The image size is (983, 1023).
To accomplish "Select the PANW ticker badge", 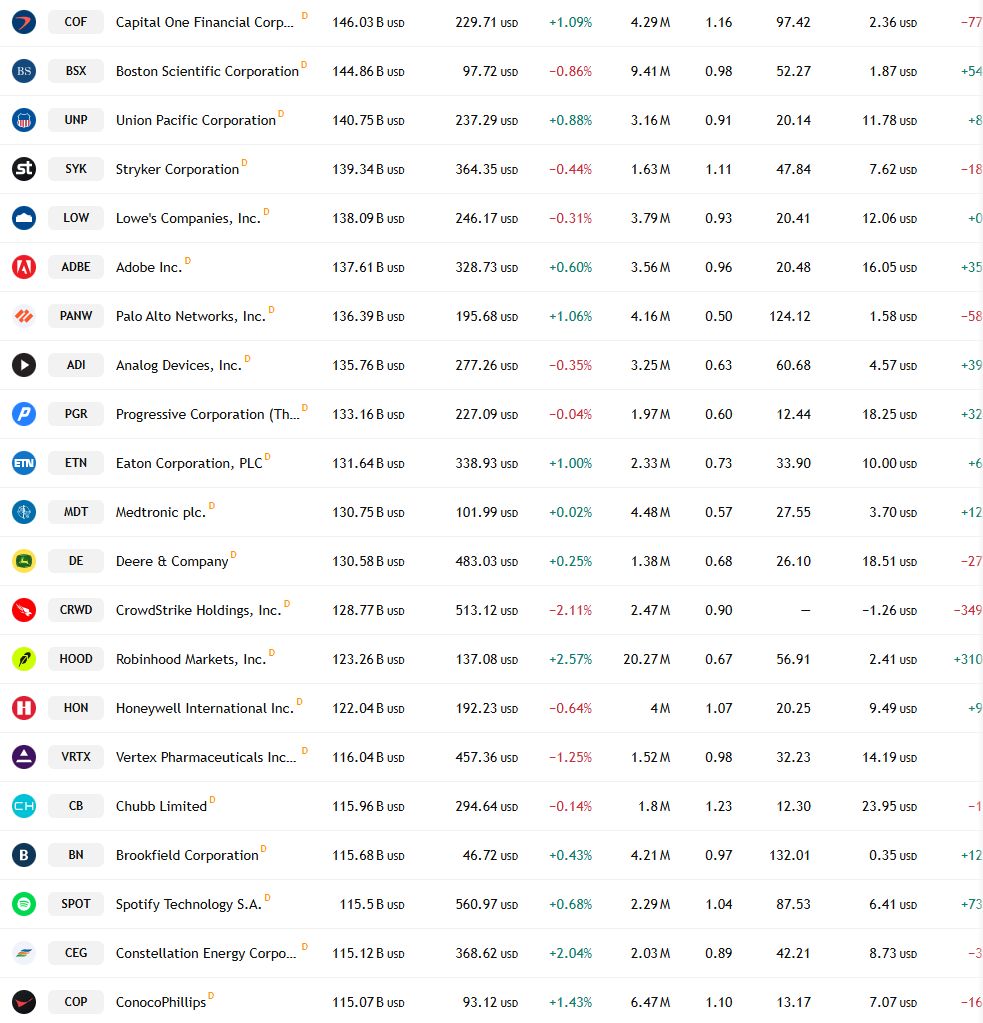I will [76, 316].
